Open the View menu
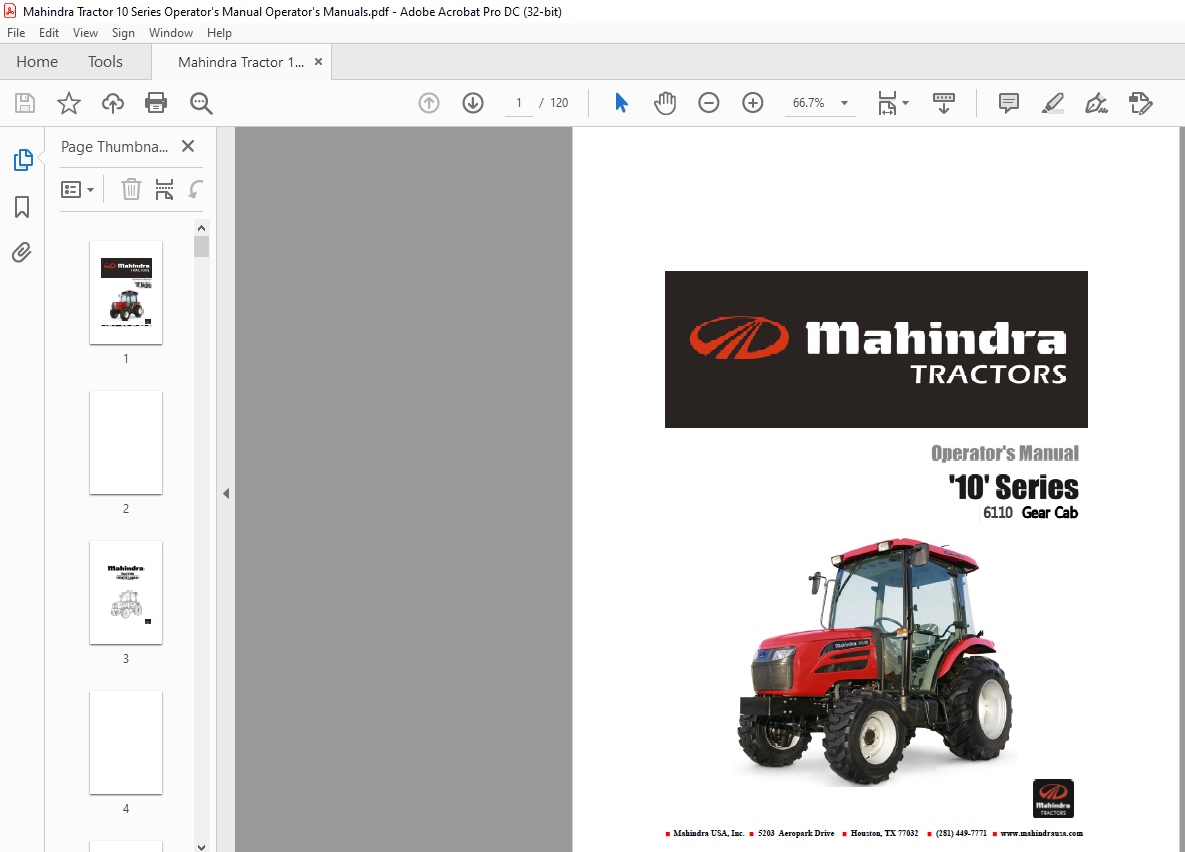 [85, 33]
